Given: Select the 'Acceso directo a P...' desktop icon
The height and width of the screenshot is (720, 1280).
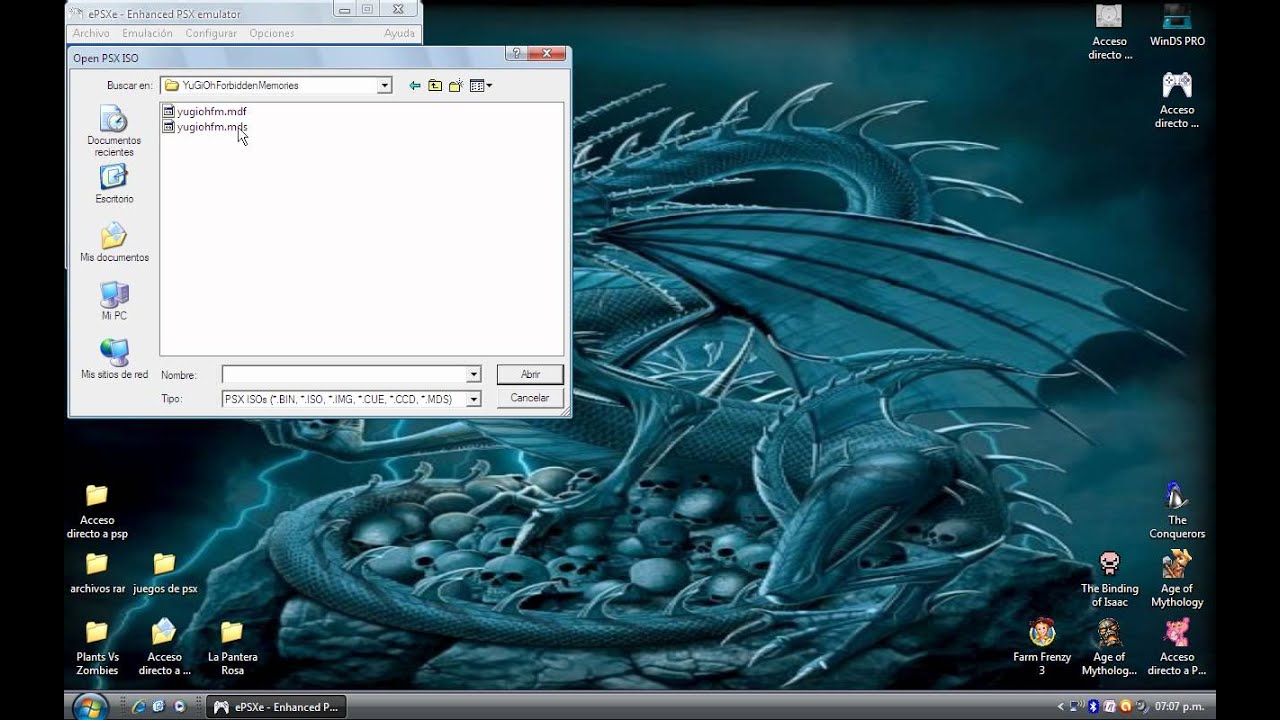Looking at the screenshot, I should pyautogui.click(x=1177, y=648).
